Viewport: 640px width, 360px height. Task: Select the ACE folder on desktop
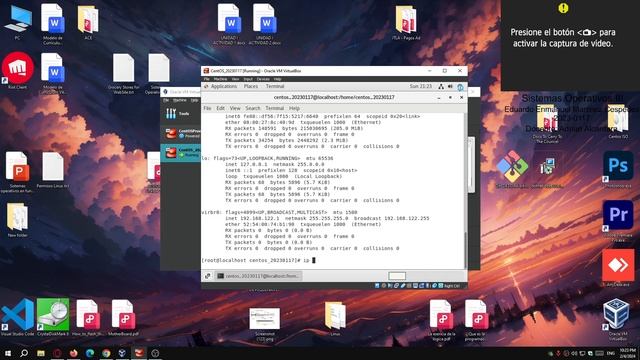tap(88, 22)
